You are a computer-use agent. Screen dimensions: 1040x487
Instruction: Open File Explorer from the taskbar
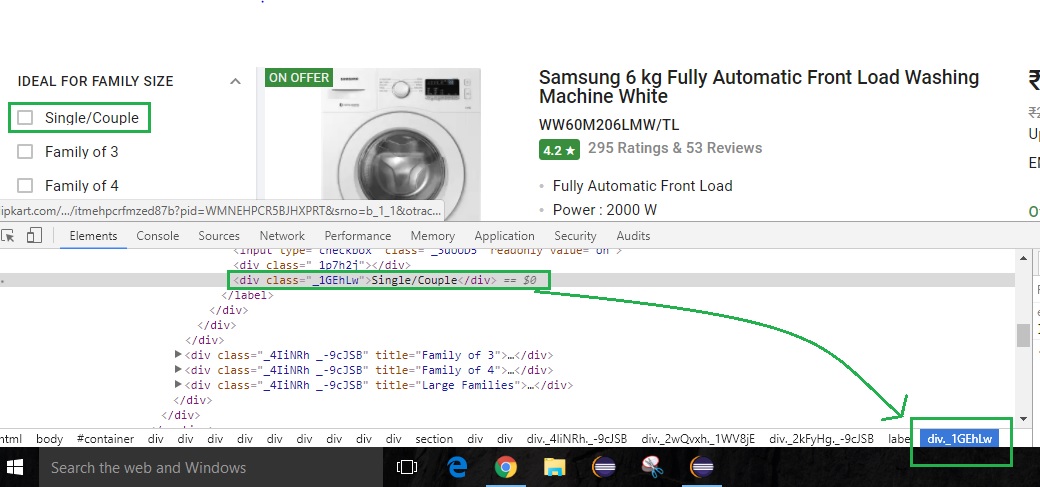pos(554,468)
